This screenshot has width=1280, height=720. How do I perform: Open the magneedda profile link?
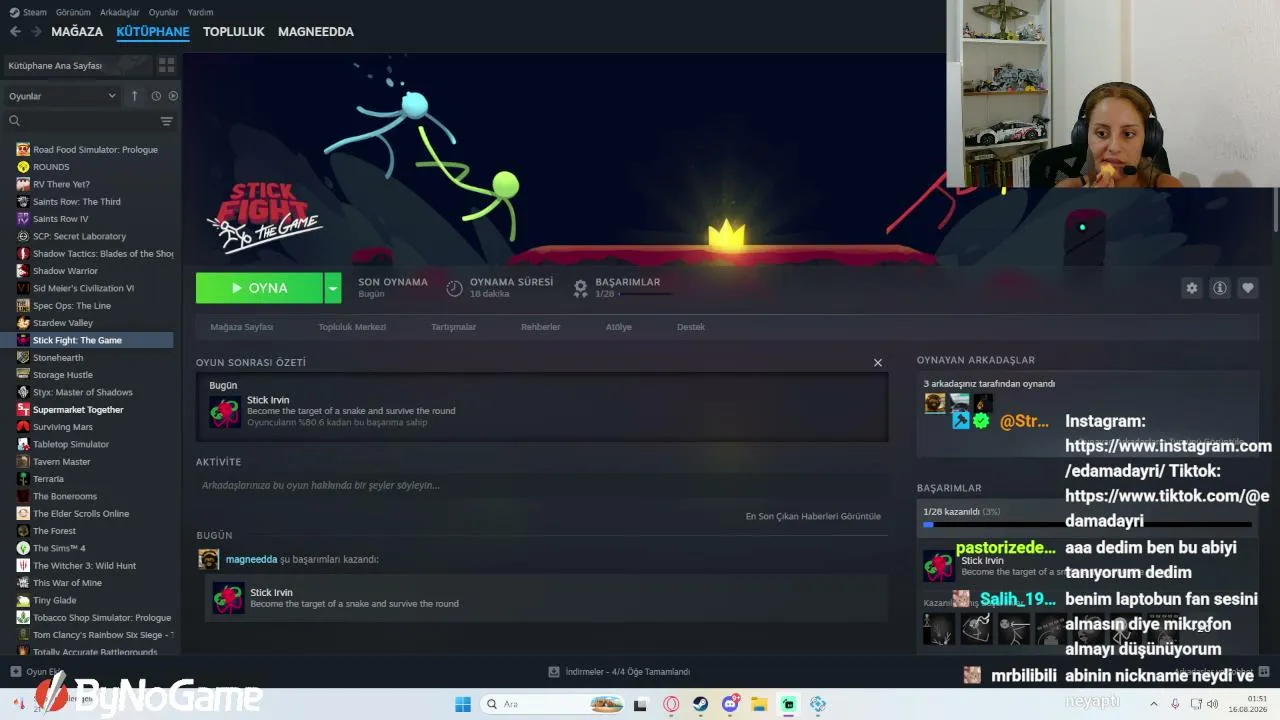251,560
